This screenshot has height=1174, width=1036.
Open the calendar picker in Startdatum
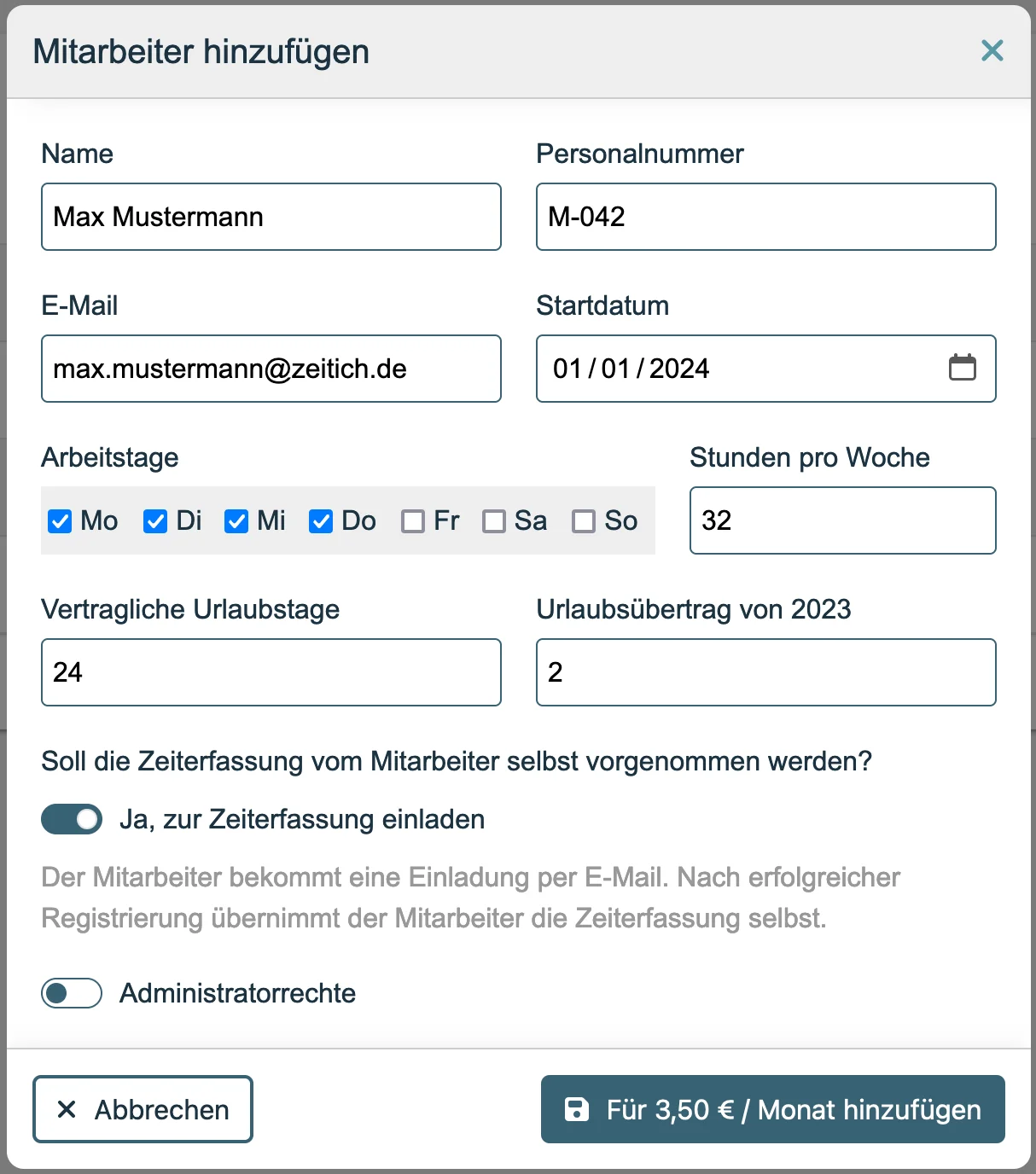963,368
